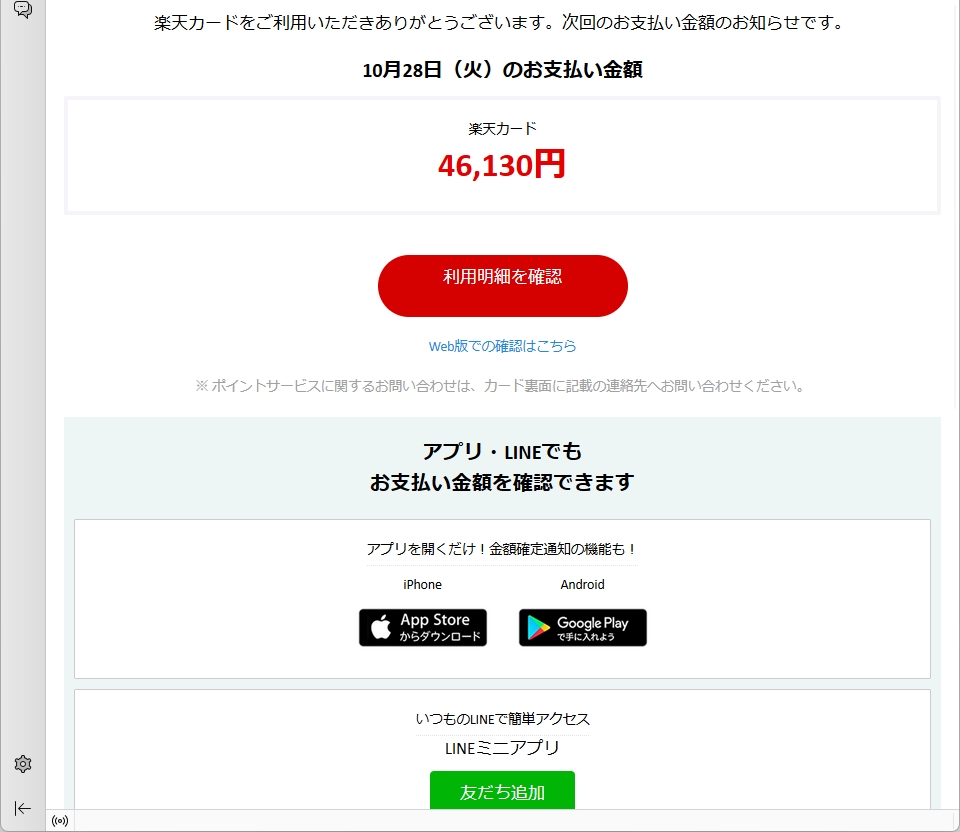The height and width of the screenshot is (832, 960).
Task: Click the ※ポイントサービス note text
Action: [x=499, y=386]
